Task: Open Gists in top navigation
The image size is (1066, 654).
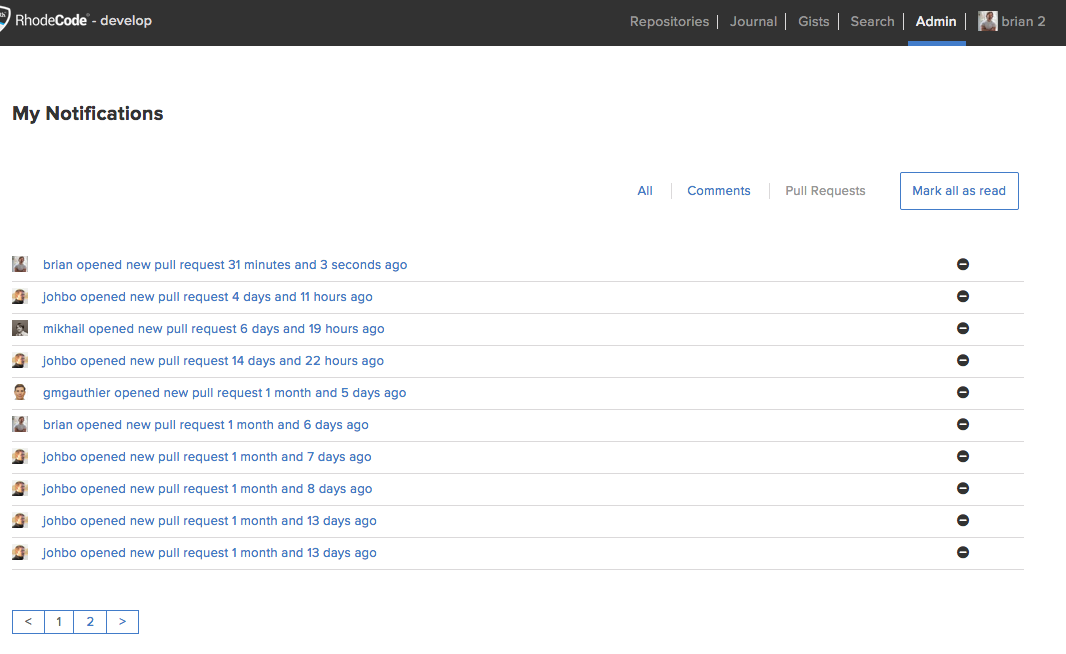Action: tap(813, 21)
